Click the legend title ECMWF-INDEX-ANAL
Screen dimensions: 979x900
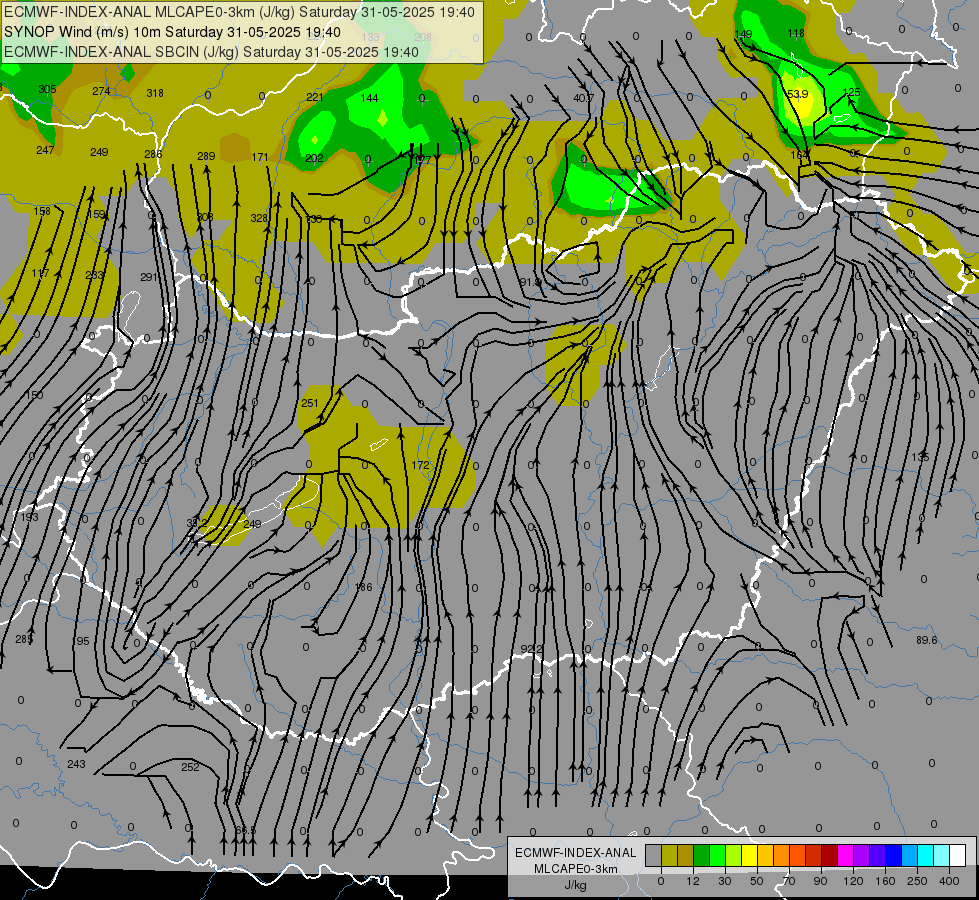(576, 853)
